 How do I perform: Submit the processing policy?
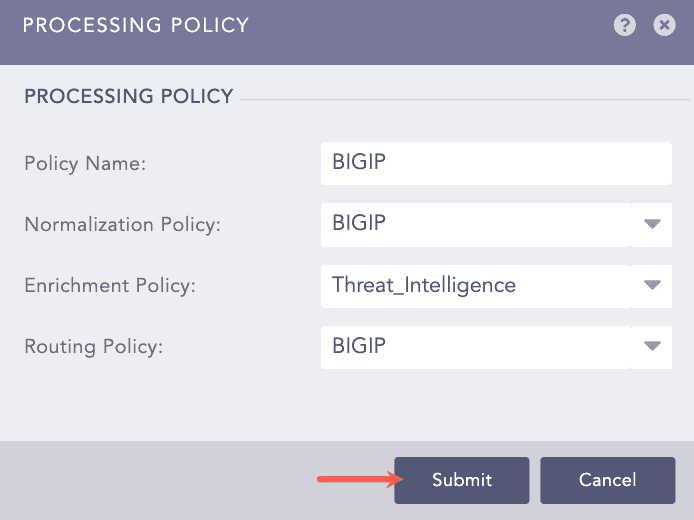point(462,480)
